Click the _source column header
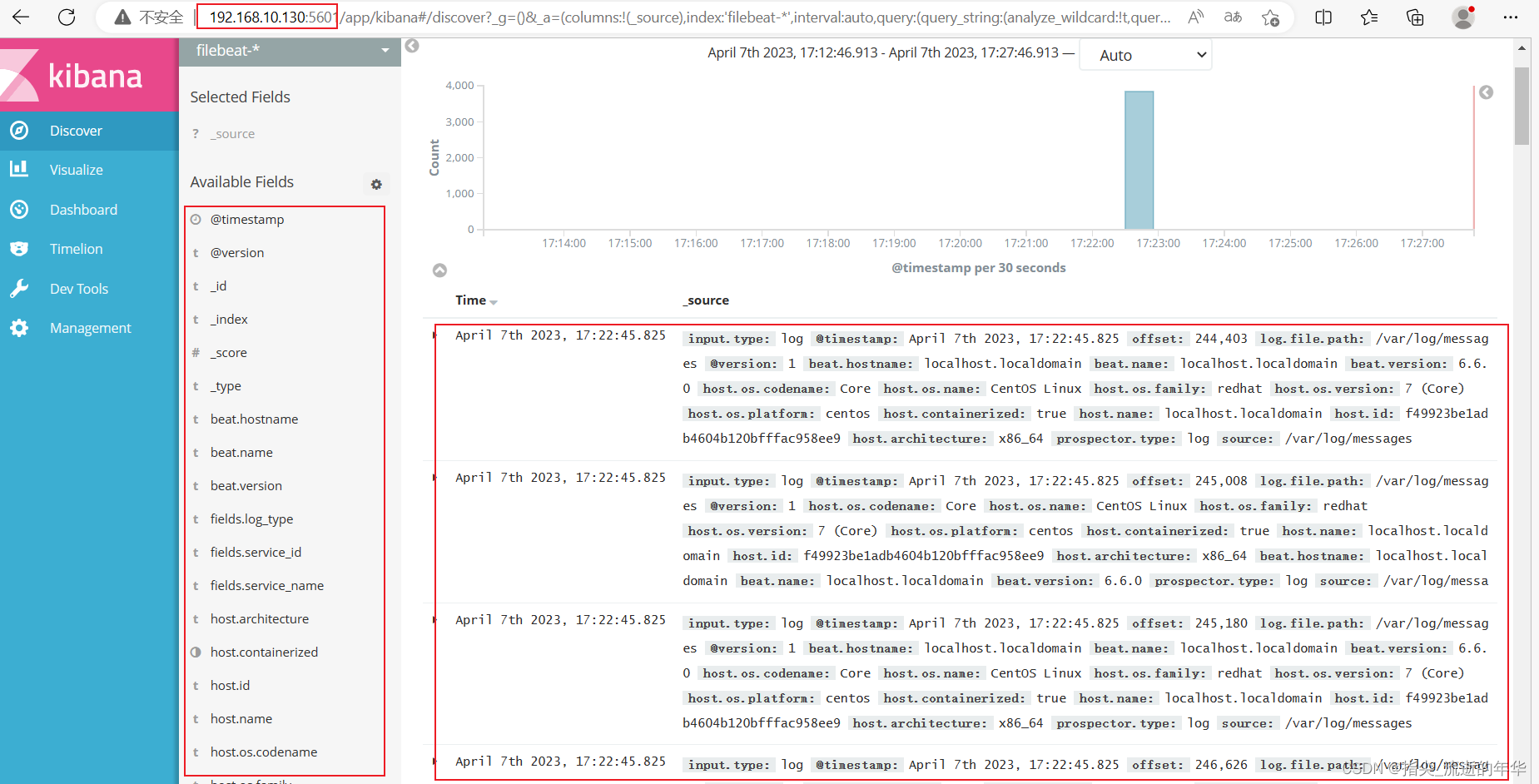The width and height of the screenshot is (1539, 784). coord(706,300)
